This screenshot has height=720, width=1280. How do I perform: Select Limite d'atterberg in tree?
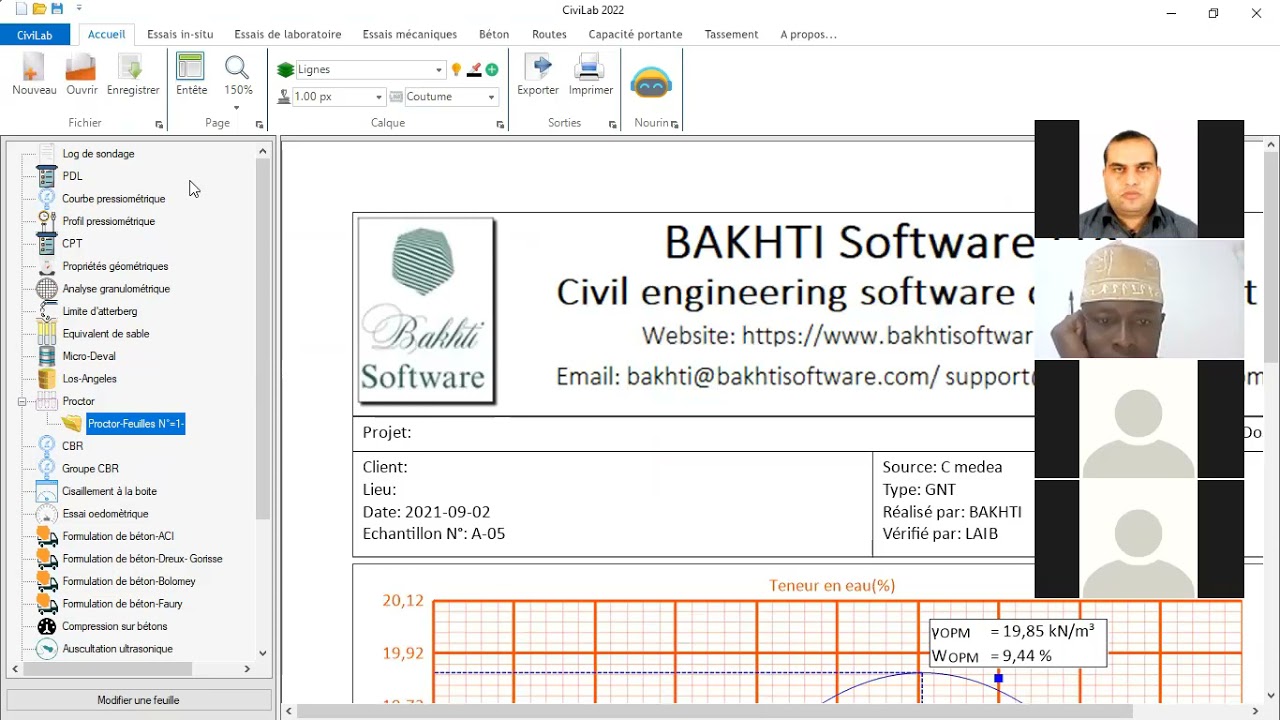100,311
